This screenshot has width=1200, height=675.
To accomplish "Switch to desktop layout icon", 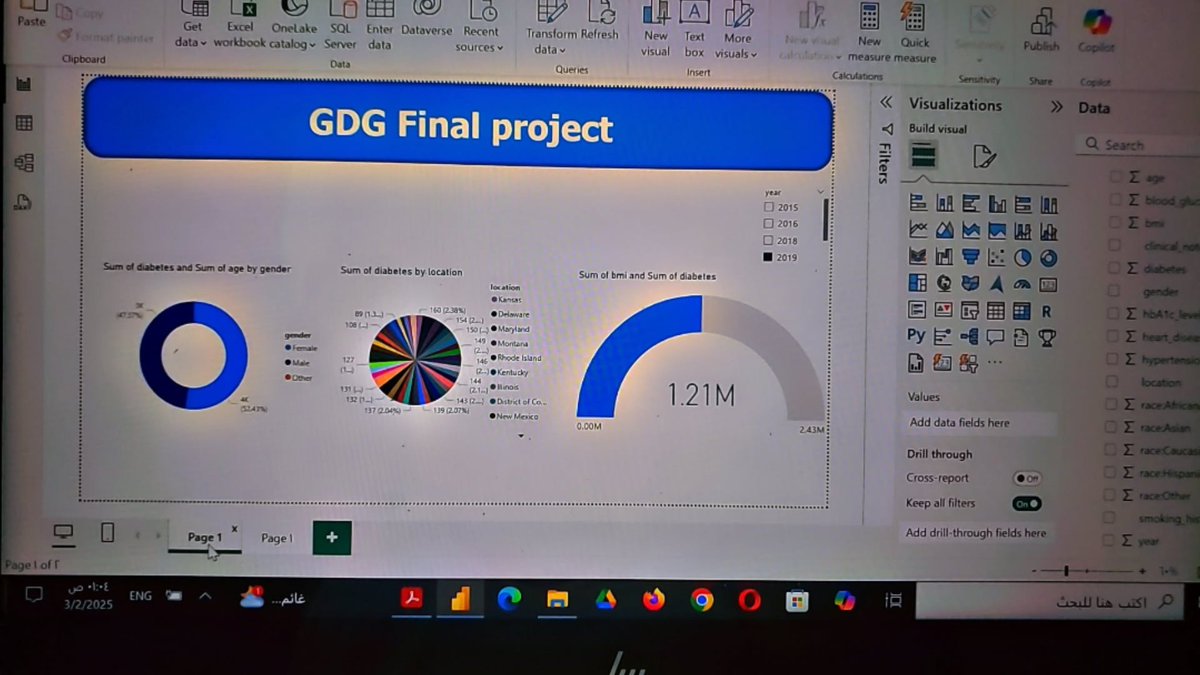I will (63, 534).
